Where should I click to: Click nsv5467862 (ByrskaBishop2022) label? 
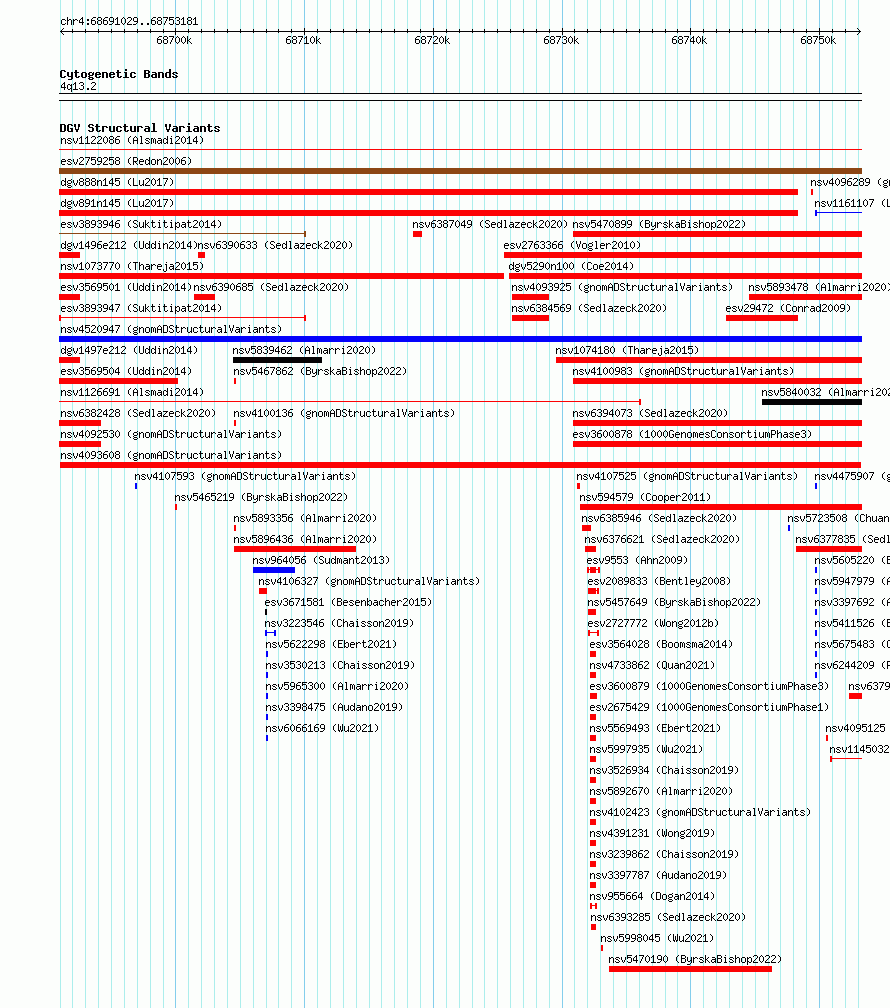(x=320, y=372)
